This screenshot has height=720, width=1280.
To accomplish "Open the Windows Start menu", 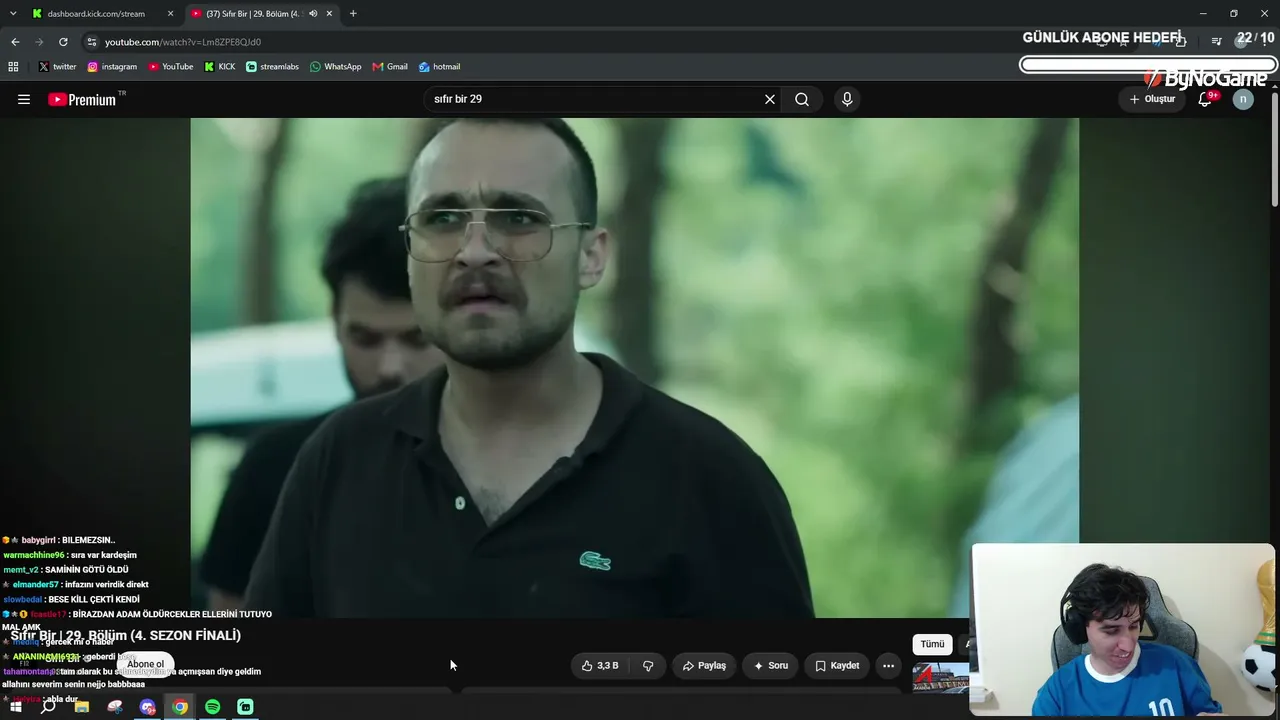I will (x=16, y=707).
